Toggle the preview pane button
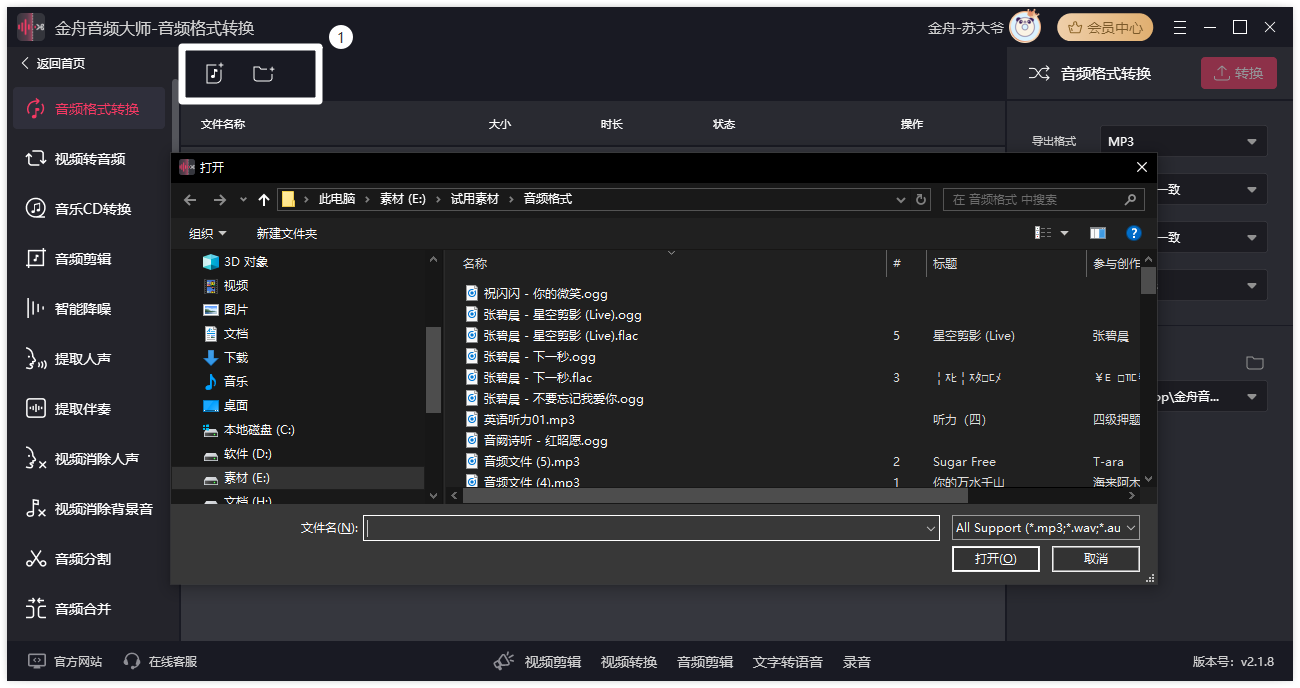 pyautogui.click(x=1098, y=233)
